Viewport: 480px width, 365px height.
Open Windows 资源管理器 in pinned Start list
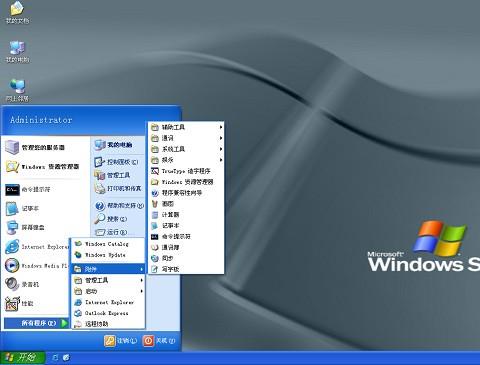click(43, 167)
